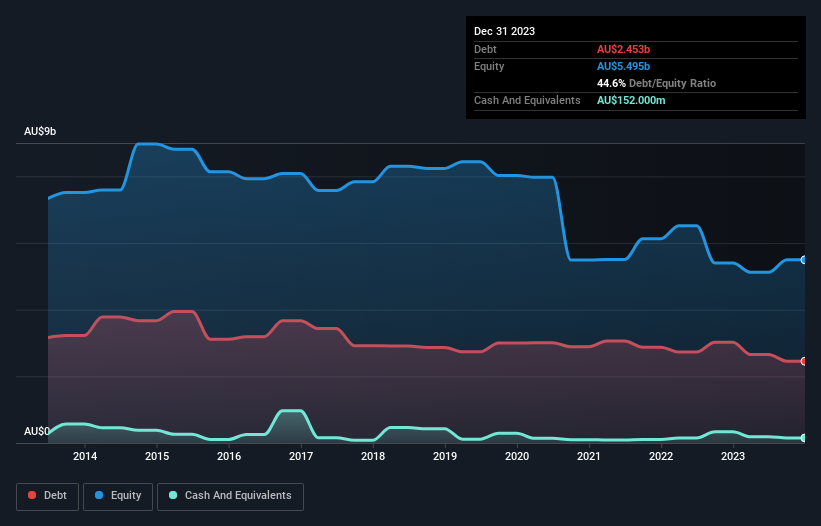
Task: Click the 2017 x-axis label
Action: coord(301,456)
